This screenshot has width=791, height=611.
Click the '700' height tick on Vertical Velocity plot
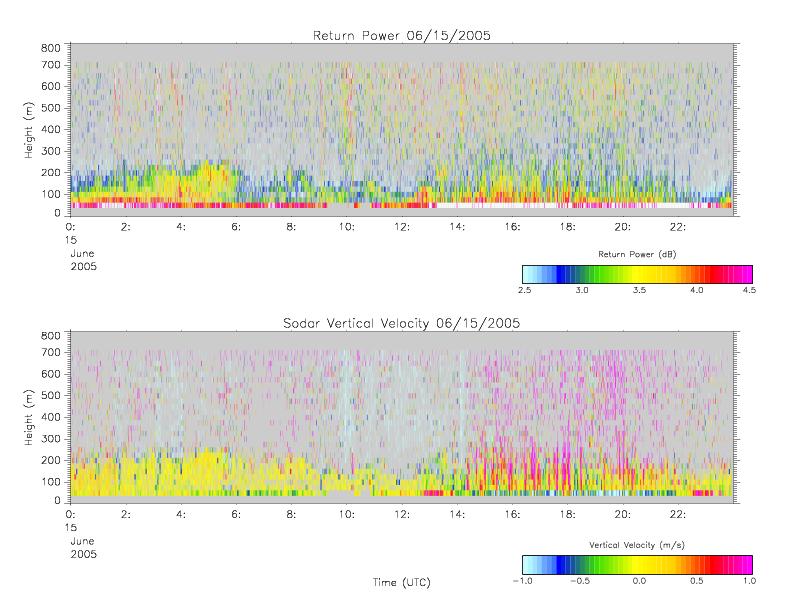pyautogui.click(x=50, y=352)
